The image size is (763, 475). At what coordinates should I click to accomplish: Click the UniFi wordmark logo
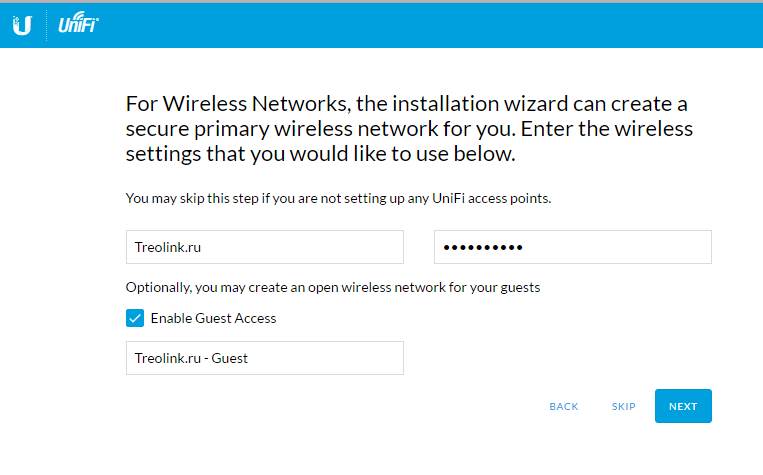tap(78, 23)
